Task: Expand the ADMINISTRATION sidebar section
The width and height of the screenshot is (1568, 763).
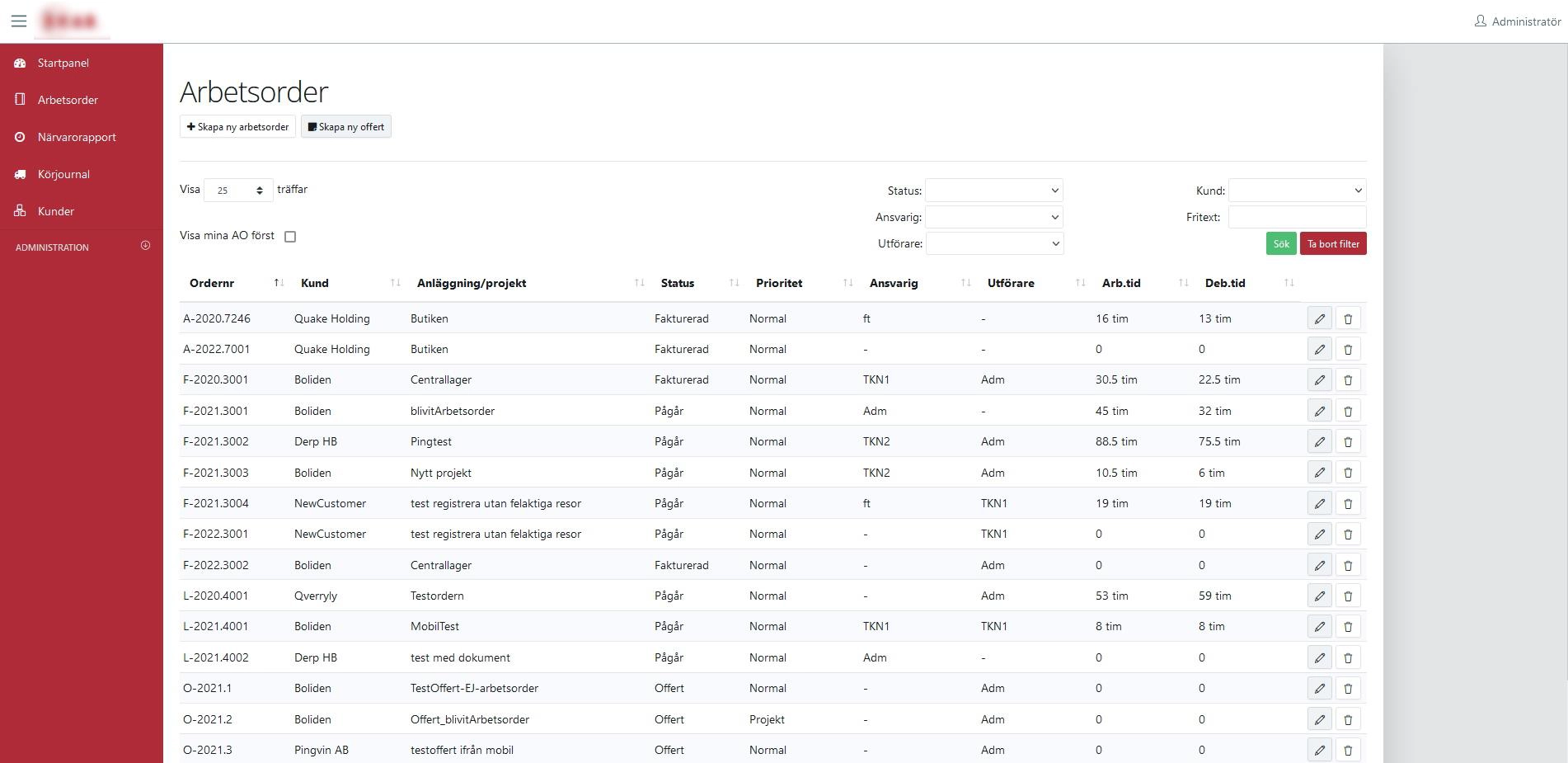Action: click(x=145, y=246)
